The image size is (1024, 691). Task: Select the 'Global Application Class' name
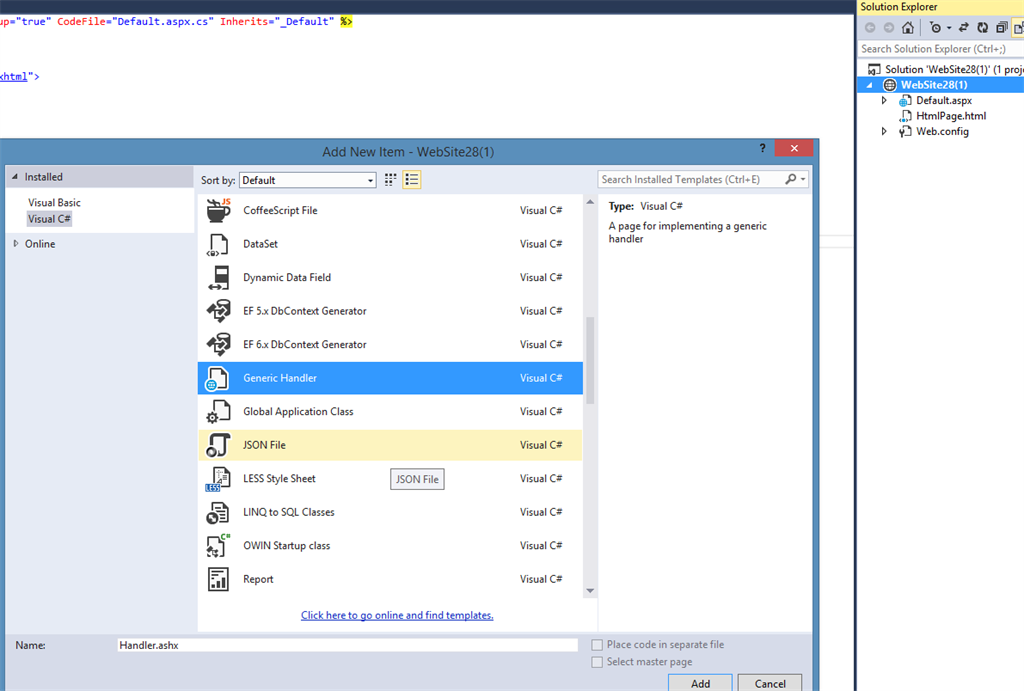(x=298, y=411)
